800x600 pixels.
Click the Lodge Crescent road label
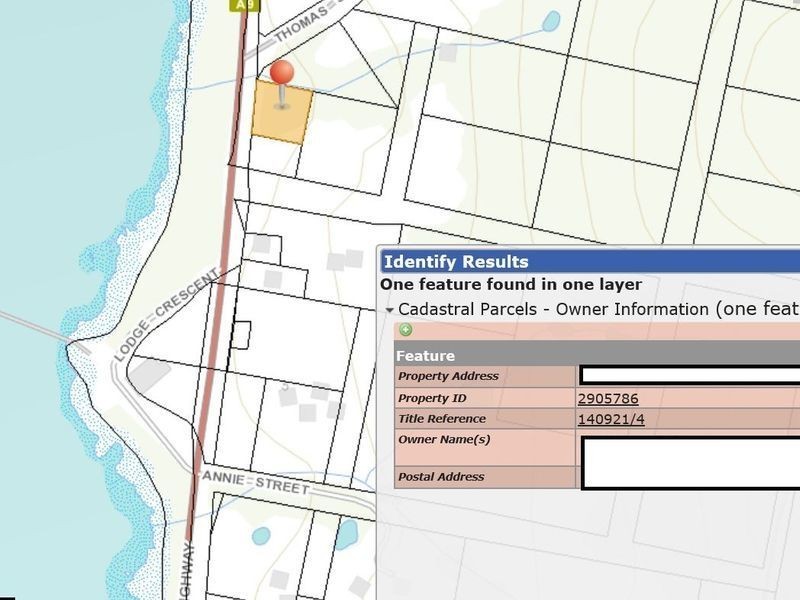click(x=167, y=315)
